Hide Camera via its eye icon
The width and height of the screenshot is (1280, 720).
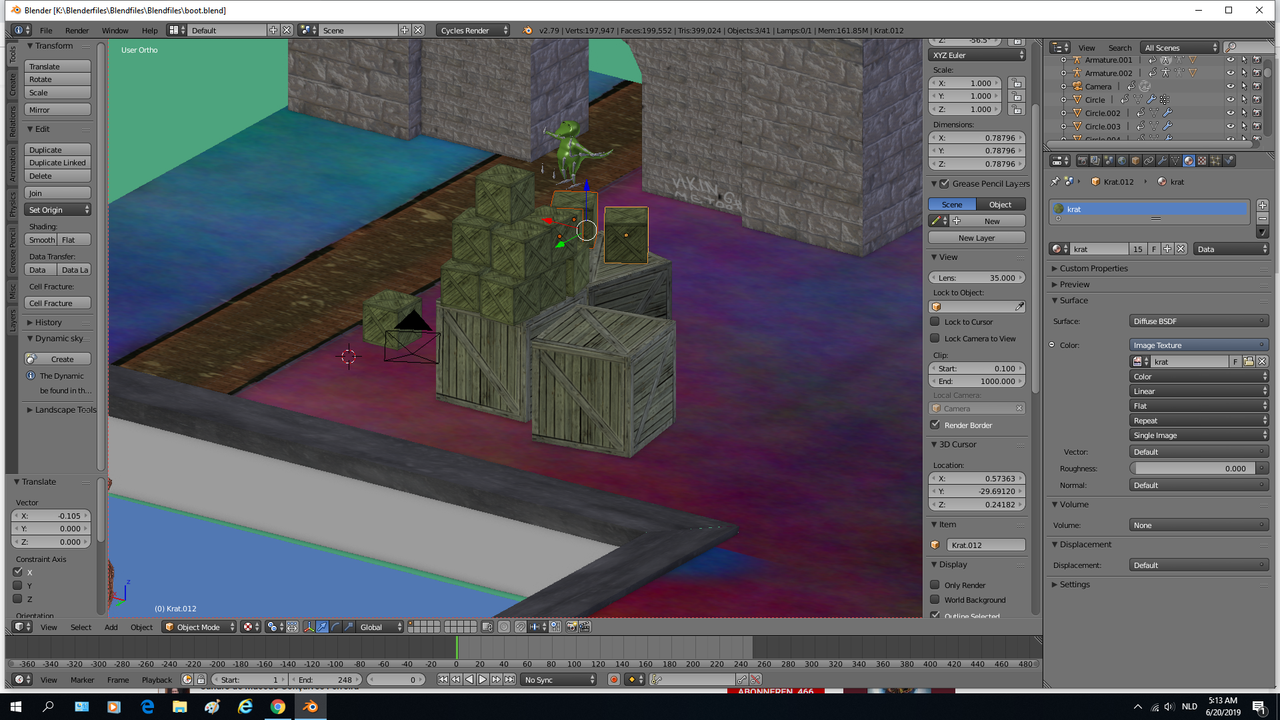[1231, 86]
